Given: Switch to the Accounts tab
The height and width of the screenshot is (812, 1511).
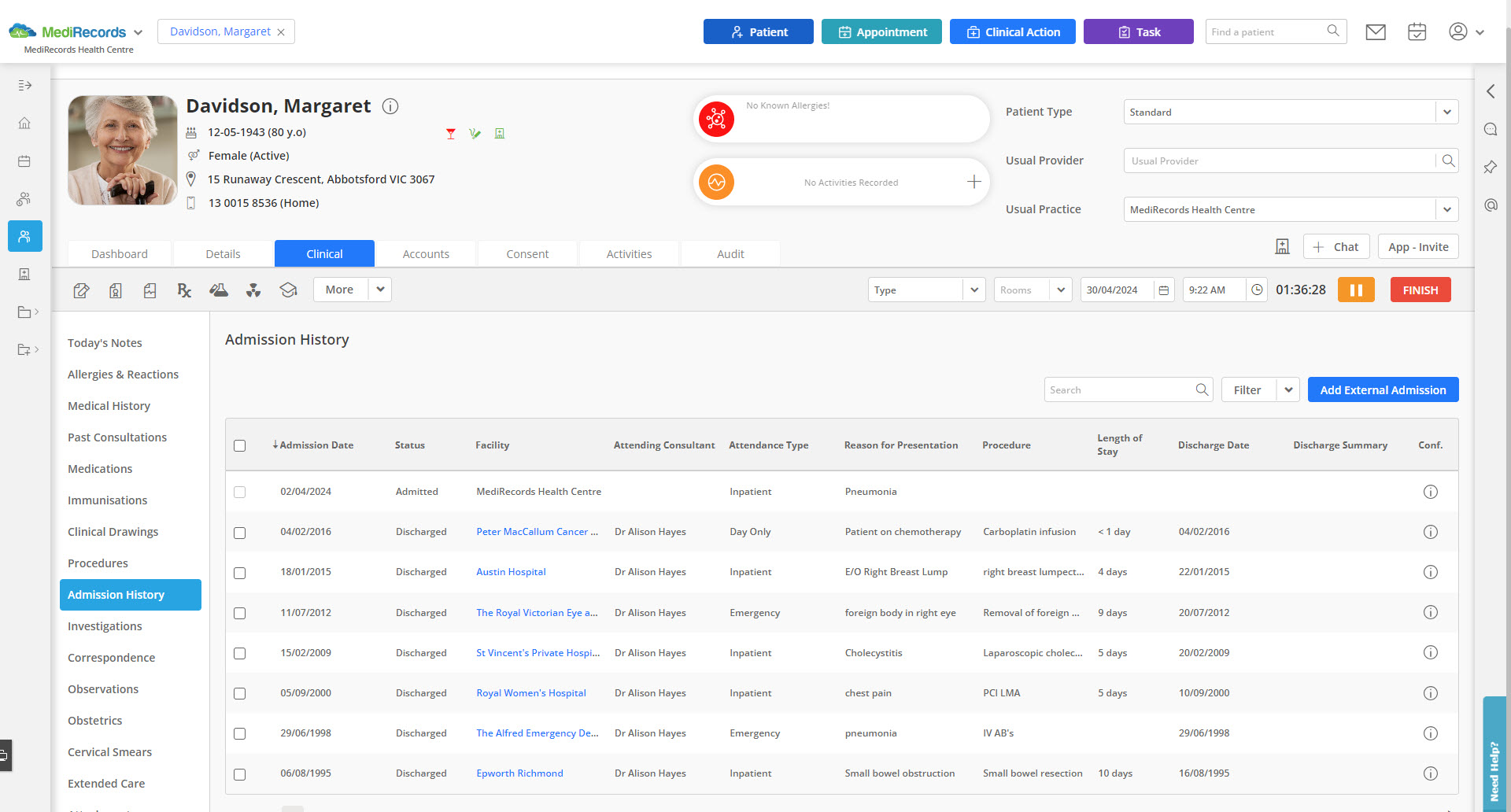Looking at the screenshot, I should (426, 254).
